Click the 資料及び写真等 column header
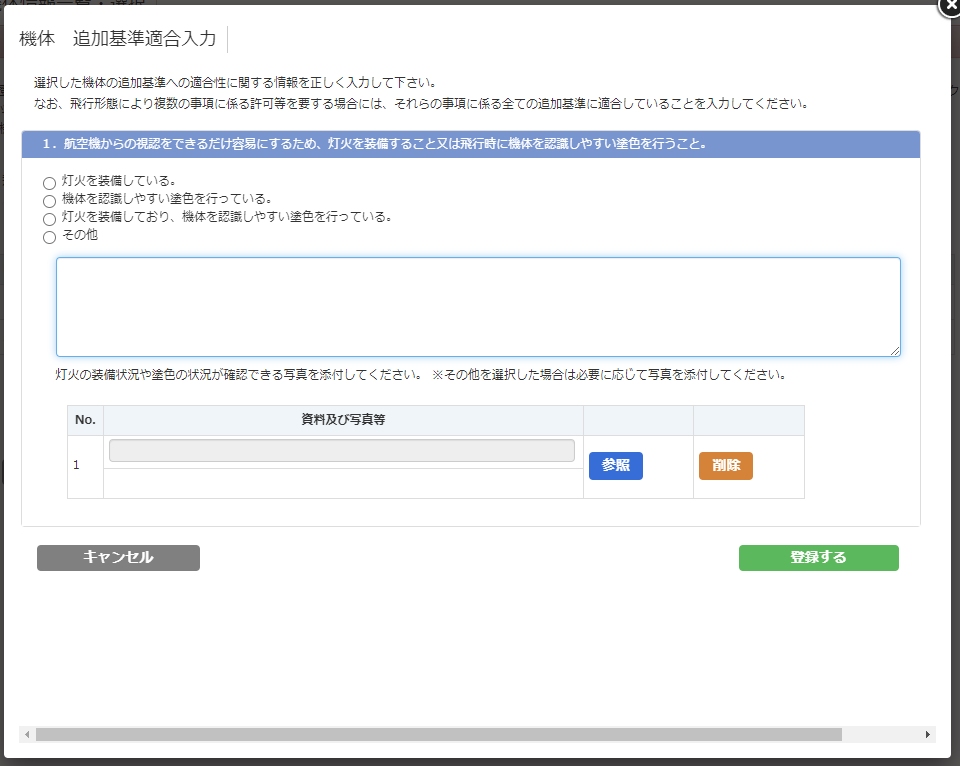960x766 pixels. 343,420
